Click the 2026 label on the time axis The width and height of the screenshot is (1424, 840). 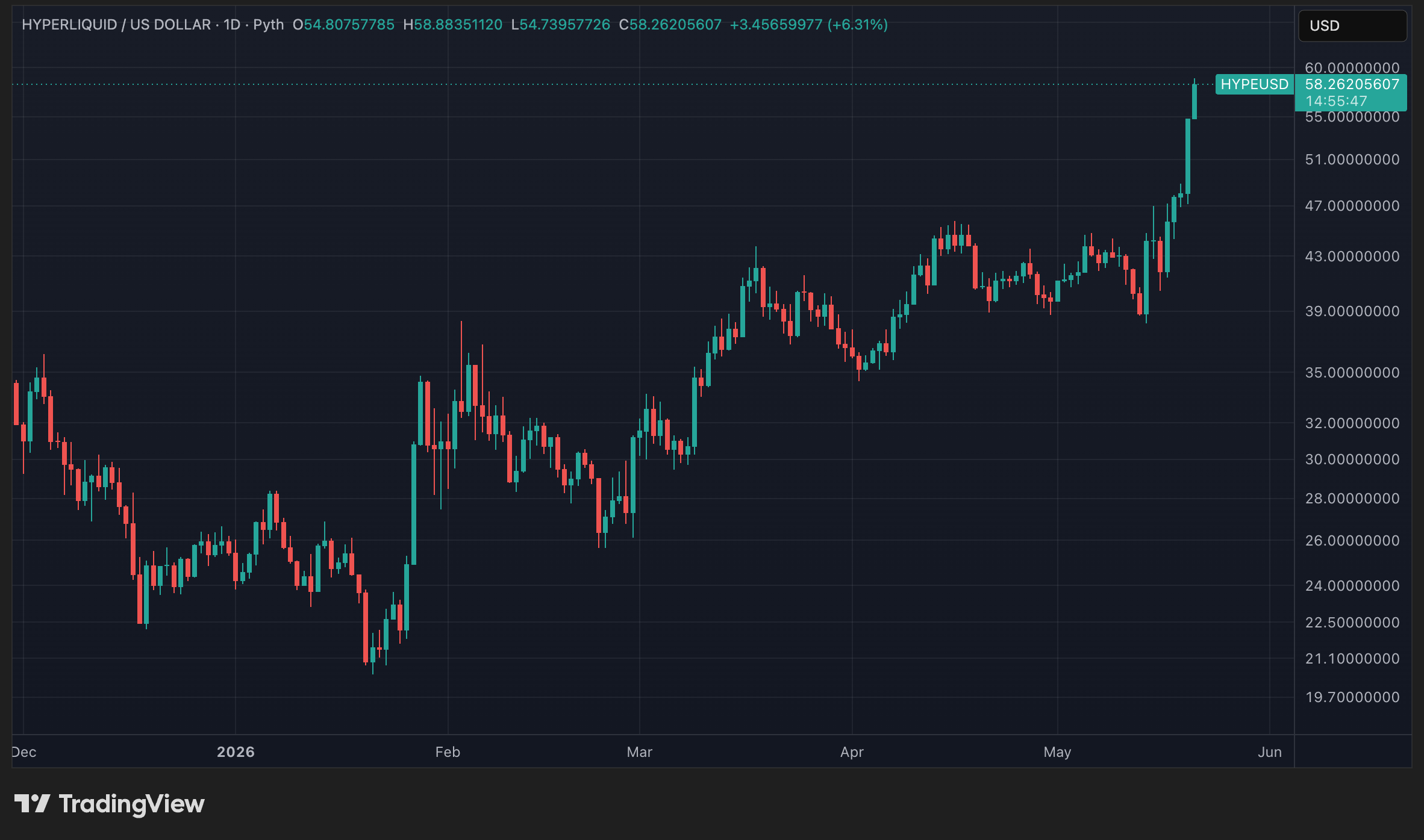[x=236, y=752]
